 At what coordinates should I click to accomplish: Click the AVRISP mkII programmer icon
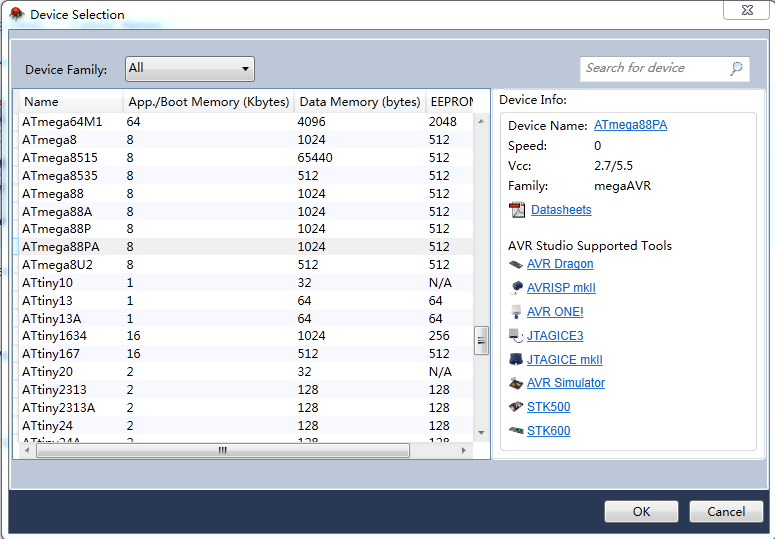516,288
